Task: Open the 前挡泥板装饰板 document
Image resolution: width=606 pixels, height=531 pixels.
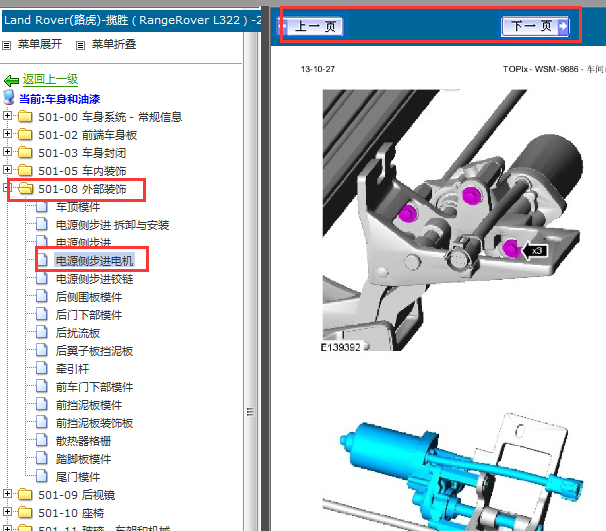Action: coord(95,423)
